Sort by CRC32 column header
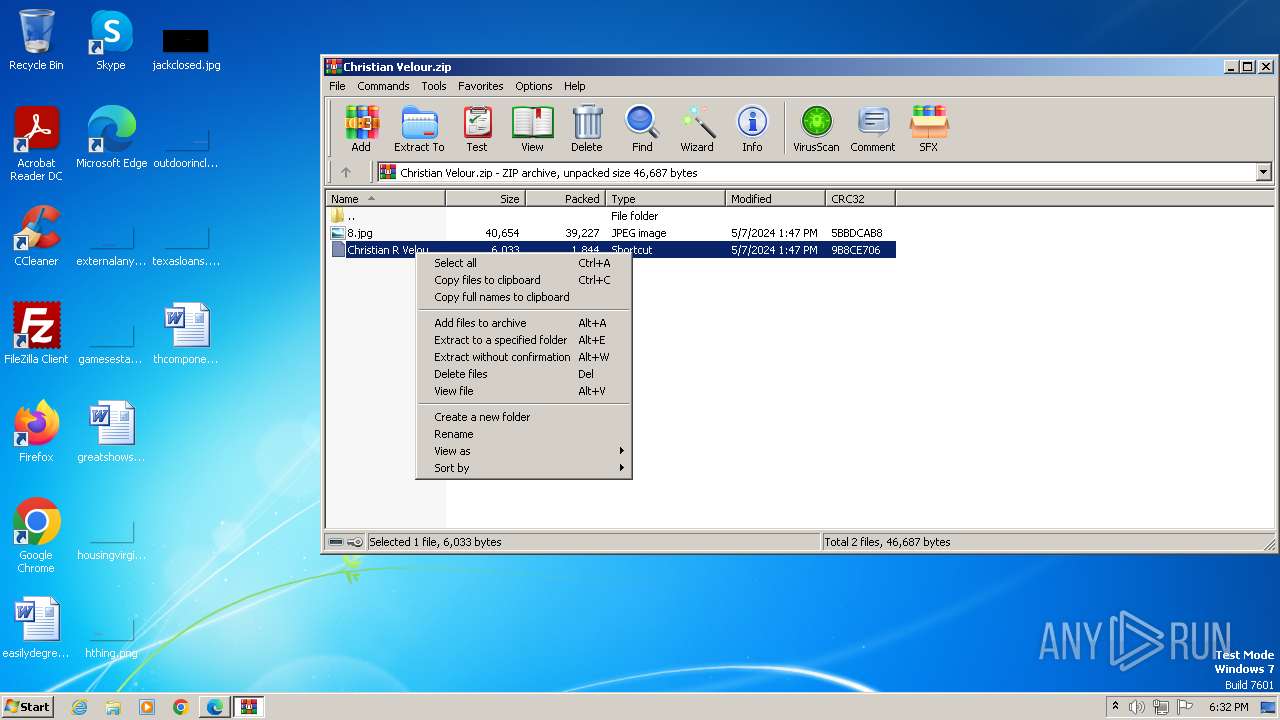The height and width of the screenshot is (720, 1280). tap(861, 199)
